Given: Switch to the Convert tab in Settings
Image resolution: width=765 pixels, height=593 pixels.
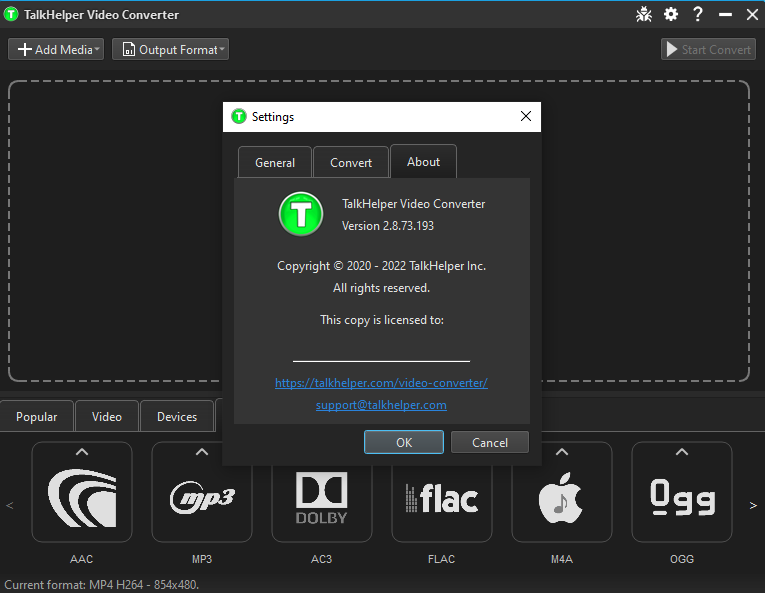Looking at the screenshot, I should click(351, 163).
